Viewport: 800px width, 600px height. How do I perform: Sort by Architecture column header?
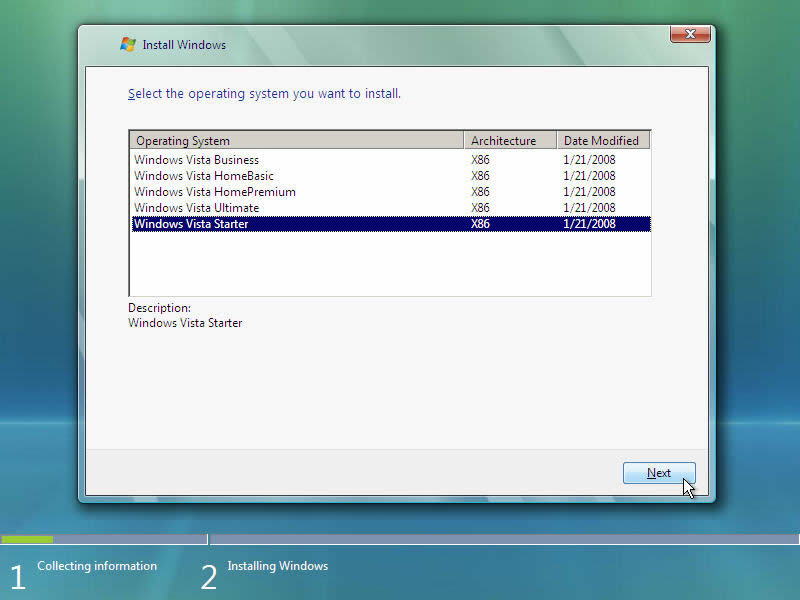pos(510,140)
